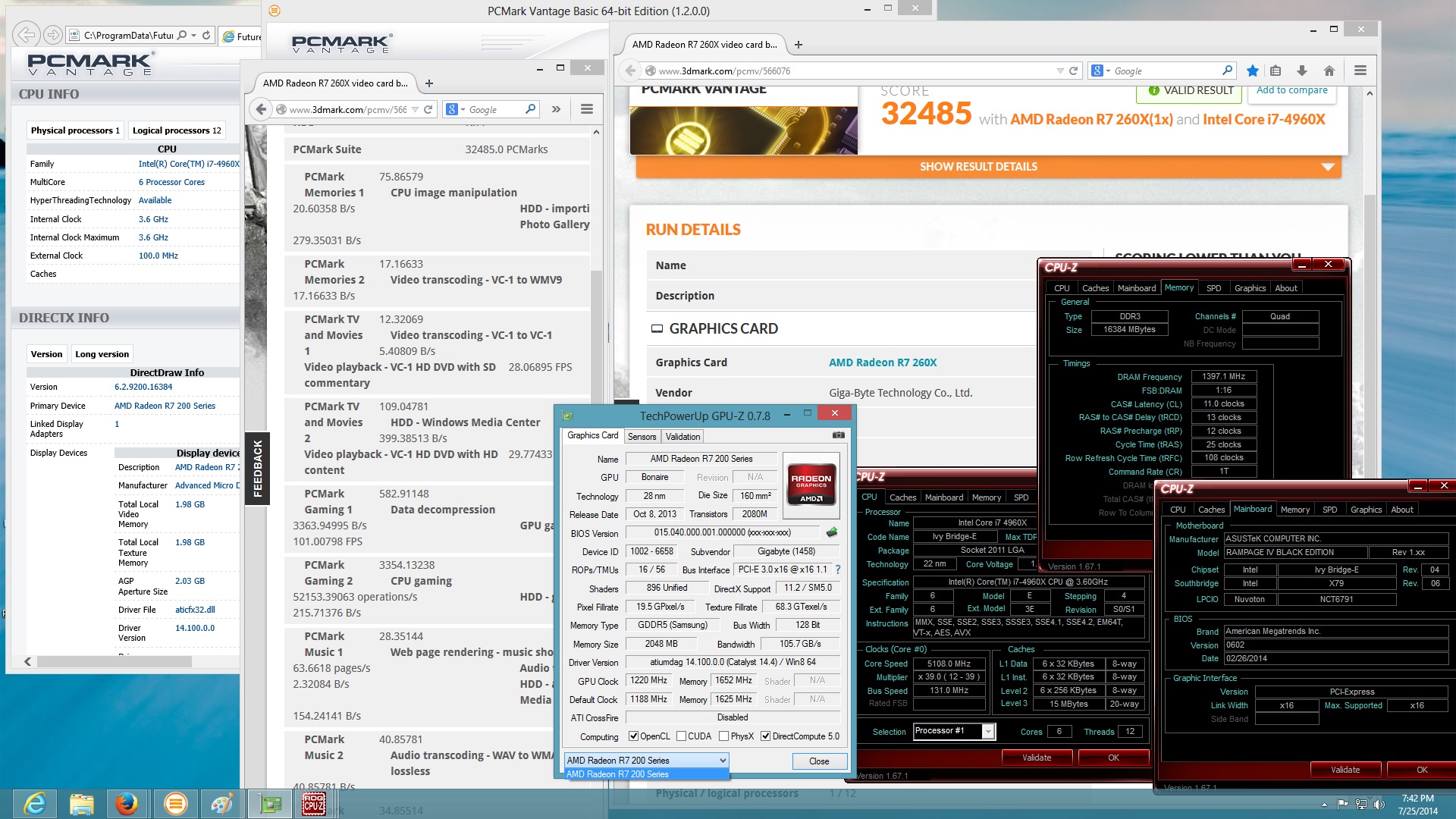Select Logical processors 12 tab
The image size is (1456, 819).
click(x=177, y=130)
